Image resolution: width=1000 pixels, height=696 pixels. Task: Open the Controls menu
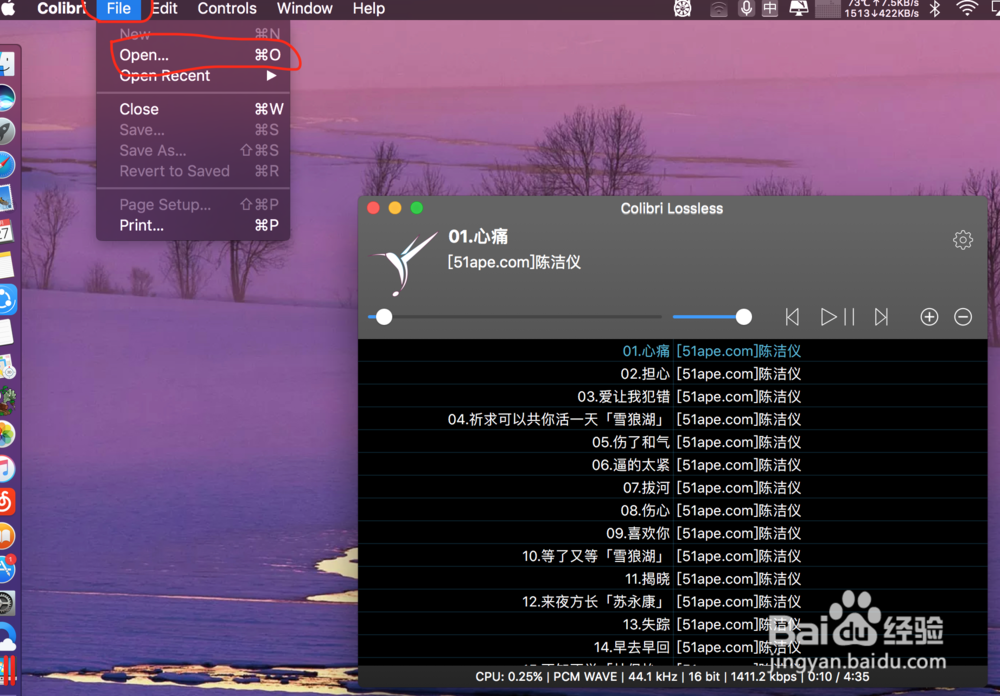pyautogui.click(x=227, y=9)
